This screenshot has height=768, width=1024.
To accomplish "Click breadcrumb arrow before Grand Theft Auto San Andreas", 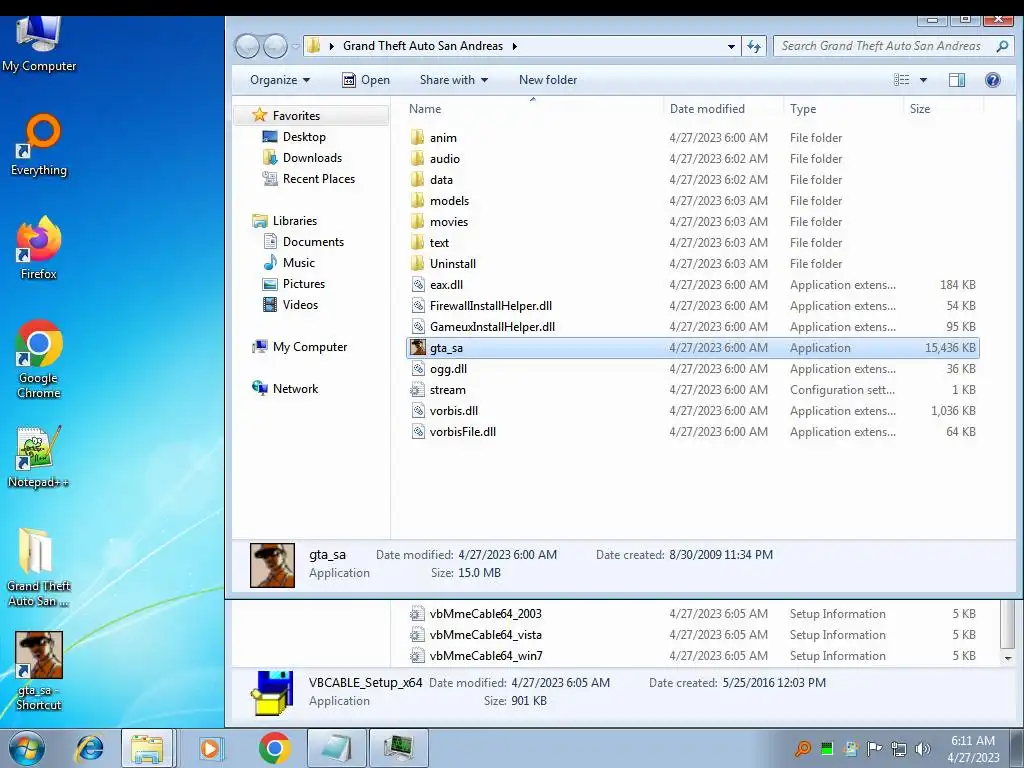I will pos(332,46).
